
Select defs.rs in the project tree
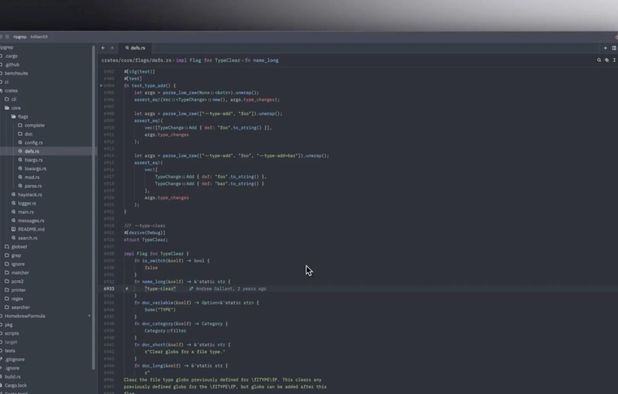(x=32, y=151)
